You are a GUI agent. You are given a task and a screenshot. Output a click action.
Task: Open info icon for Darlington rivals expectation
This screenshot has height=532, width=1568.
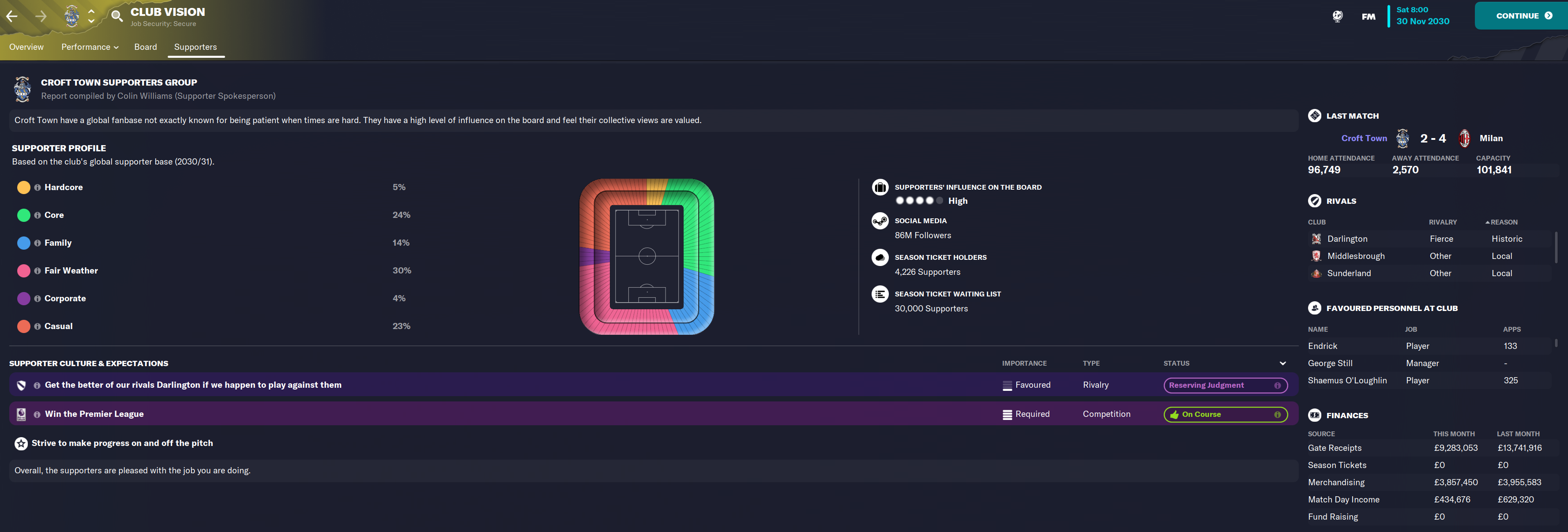coord(37,385)
